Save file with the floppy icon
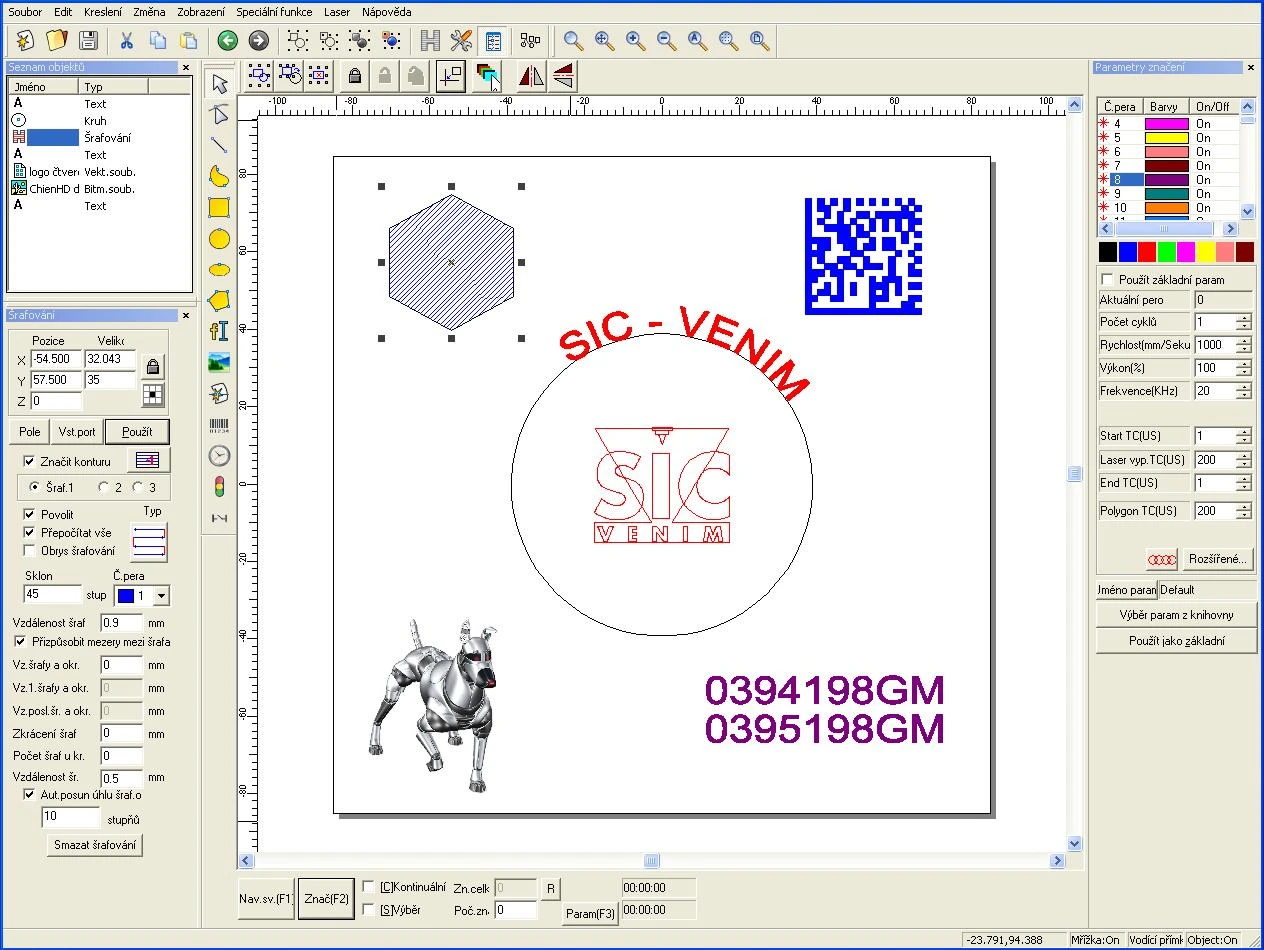The image size is (1264, 950). [x=87, y=40]
